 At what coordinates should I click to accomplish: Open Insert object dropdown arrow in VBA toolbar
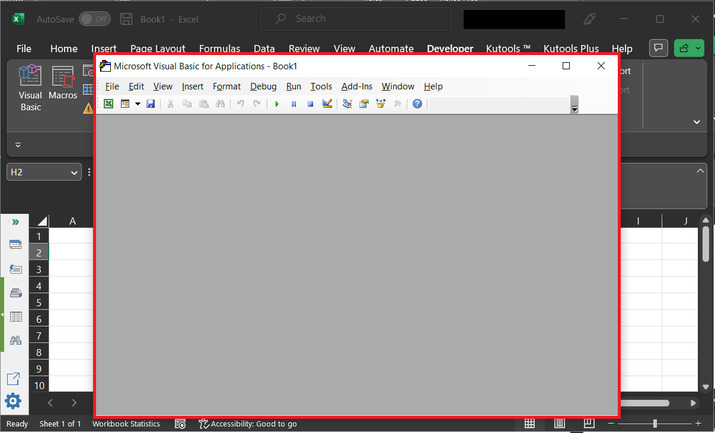[x=137, y=104]
